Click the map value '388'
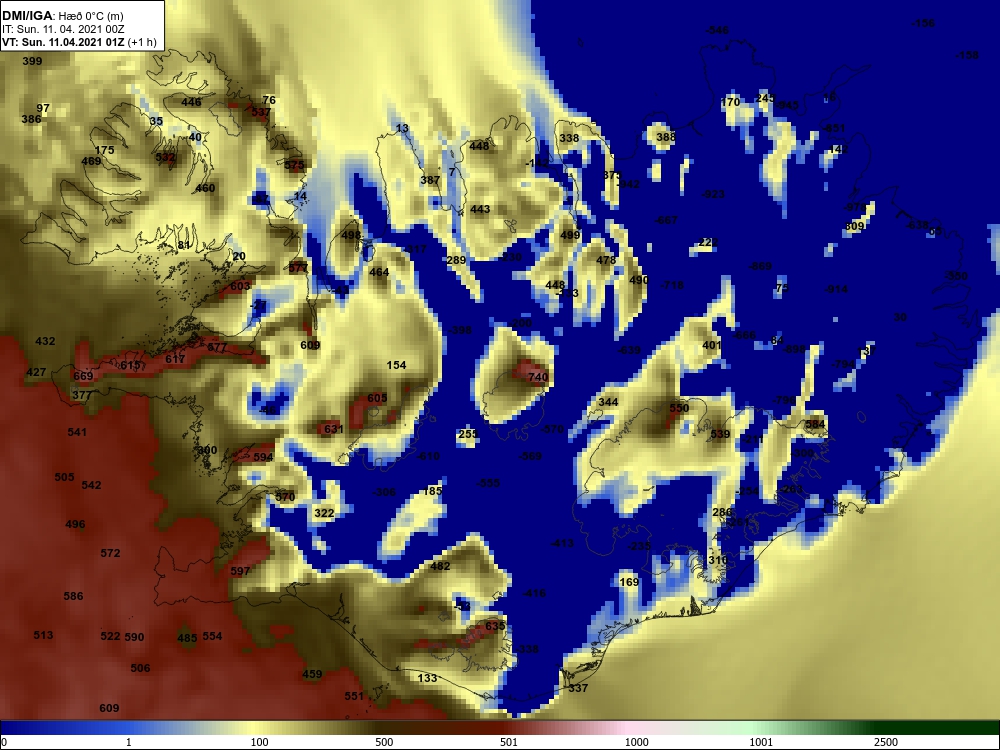Viewport: 1000px width, 750px height. pos(666,137)
